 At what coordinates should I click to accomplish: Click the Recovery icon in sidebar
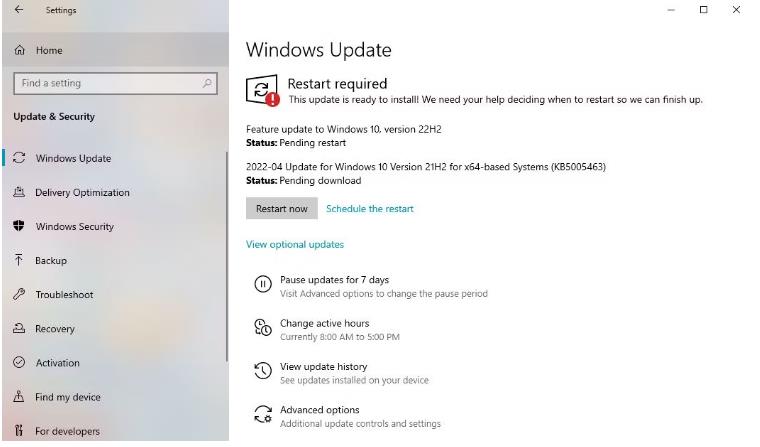point(19,328)
